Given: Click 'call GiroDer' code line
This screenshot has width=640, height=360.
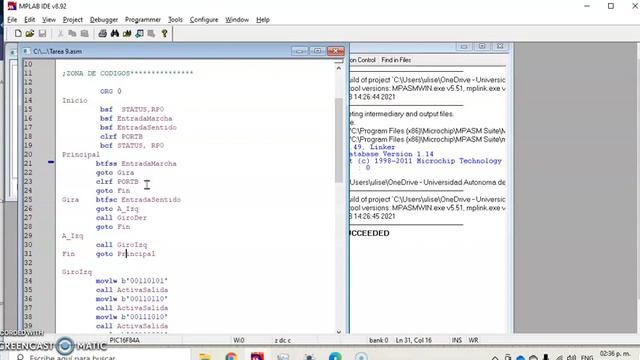Looking at the screenshot, I should pos(121,218).
